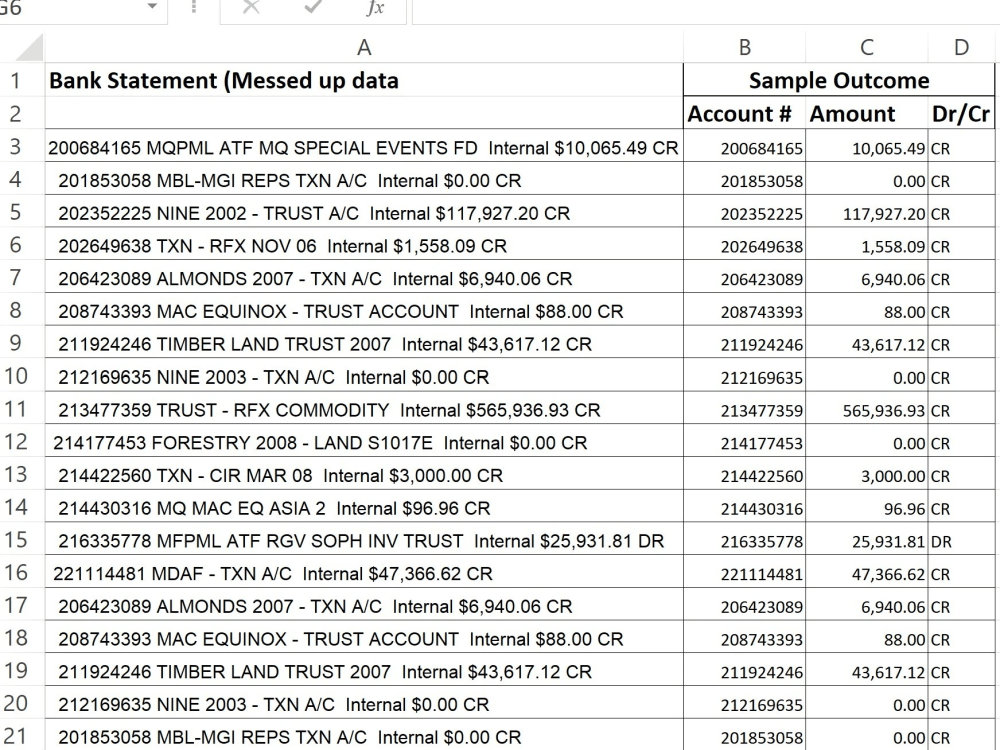
Task: Click account number 202352225 in column B
Action: pos(744,212)
